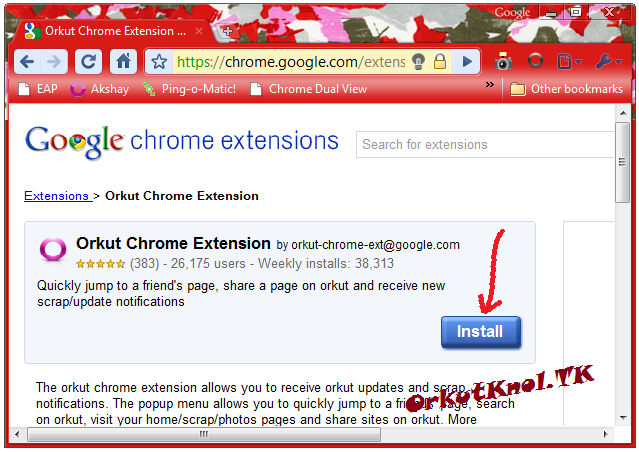
Task: Open the wrench tools menu
Action: [x=608, y=62]
